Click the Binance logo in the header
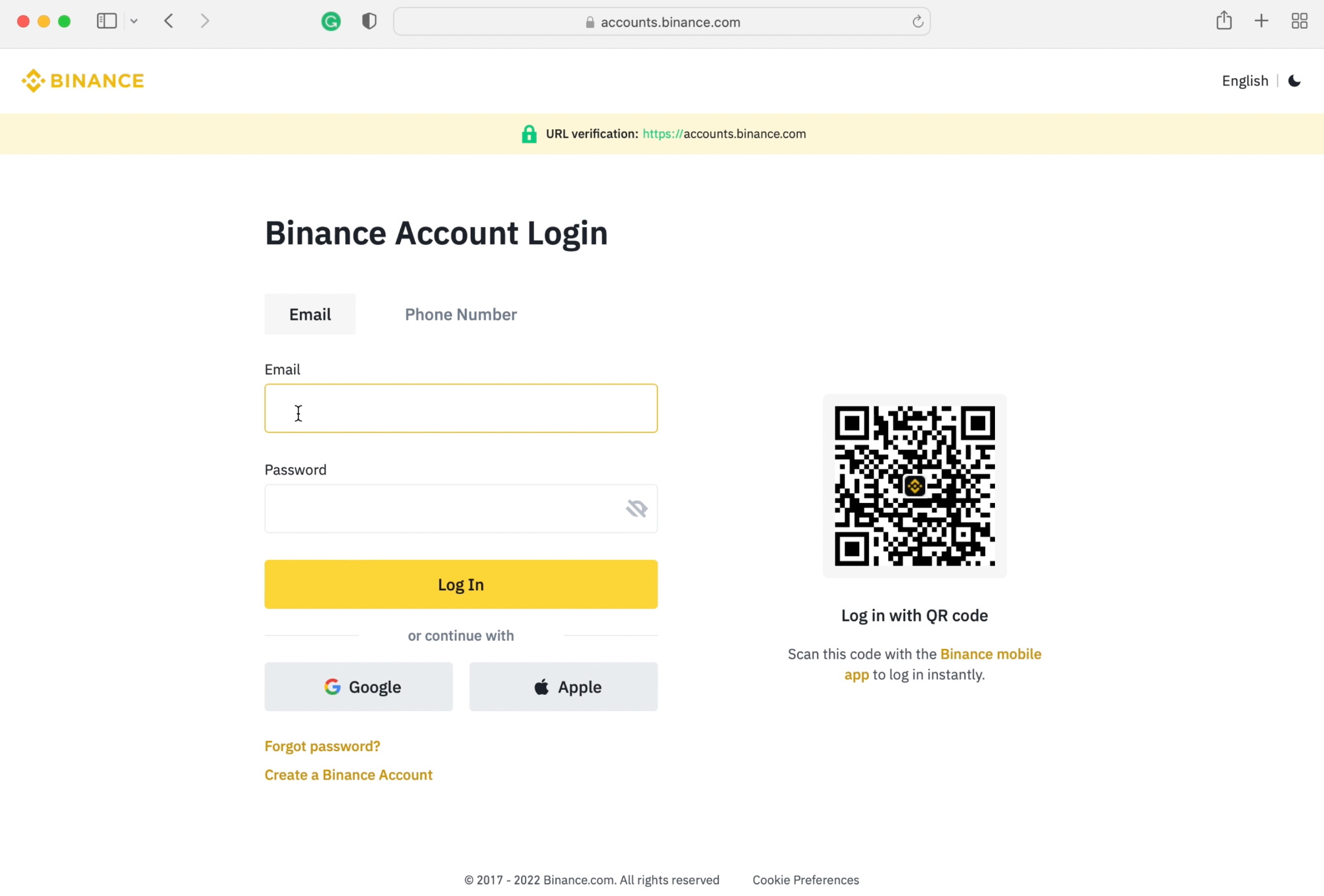The width and height of the screenshot is (1324, 896). click(x=83, y=81)
